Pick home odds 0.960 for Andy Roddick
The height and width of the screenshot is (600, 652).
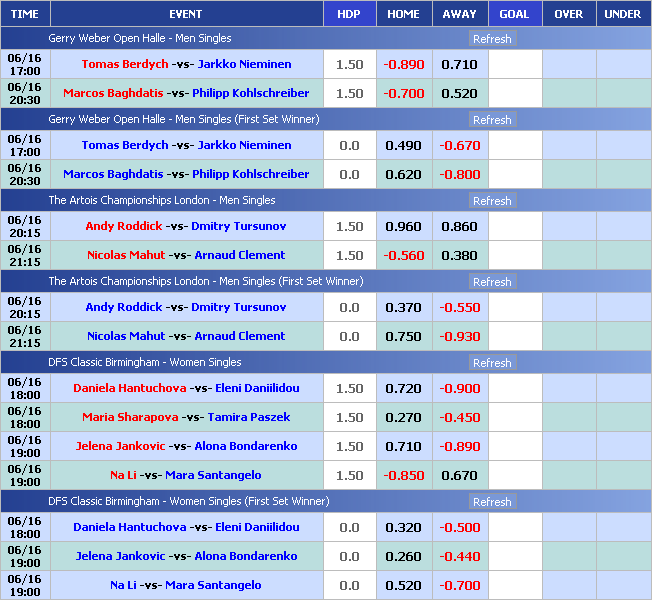pyautogui.click(x=404, y=226)
